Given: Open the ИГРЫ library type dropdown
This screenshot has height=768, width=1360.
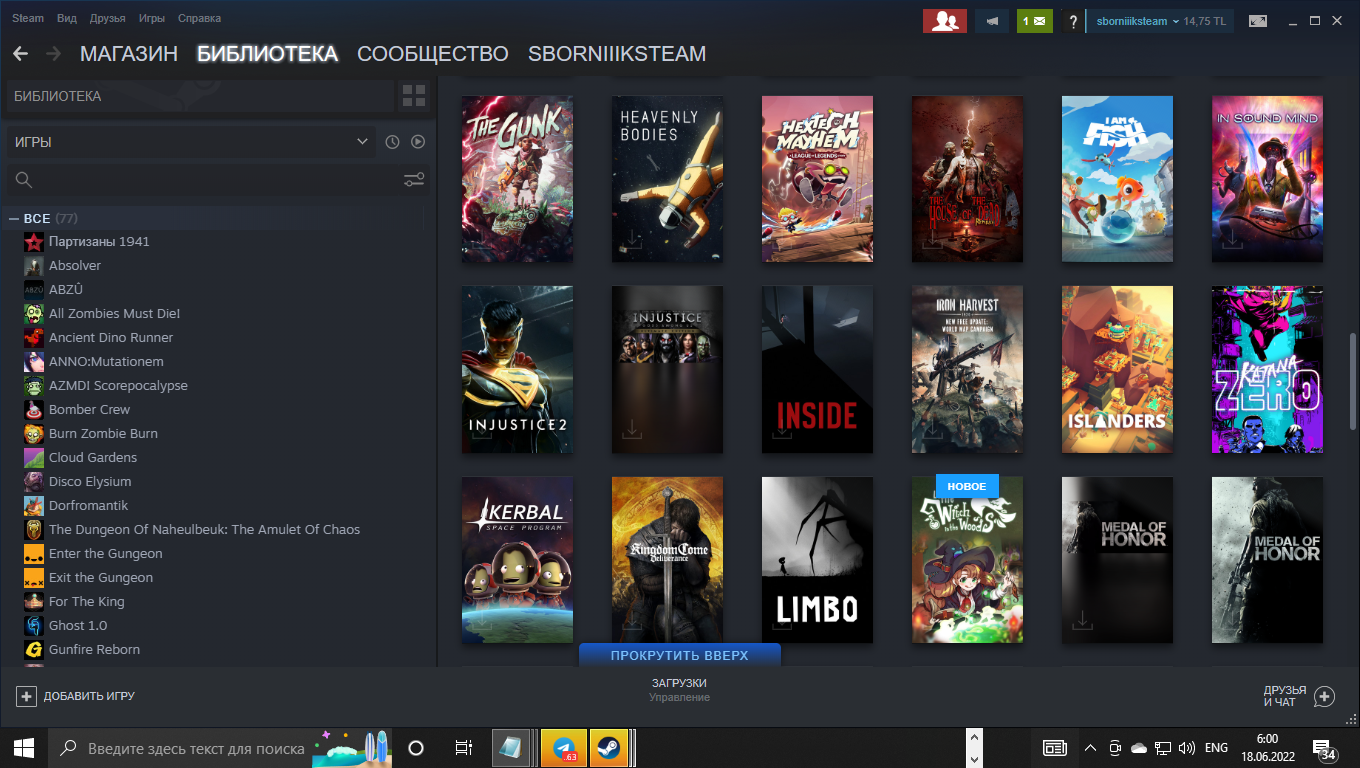Looking at the screenshot, I should coord(190,142).
